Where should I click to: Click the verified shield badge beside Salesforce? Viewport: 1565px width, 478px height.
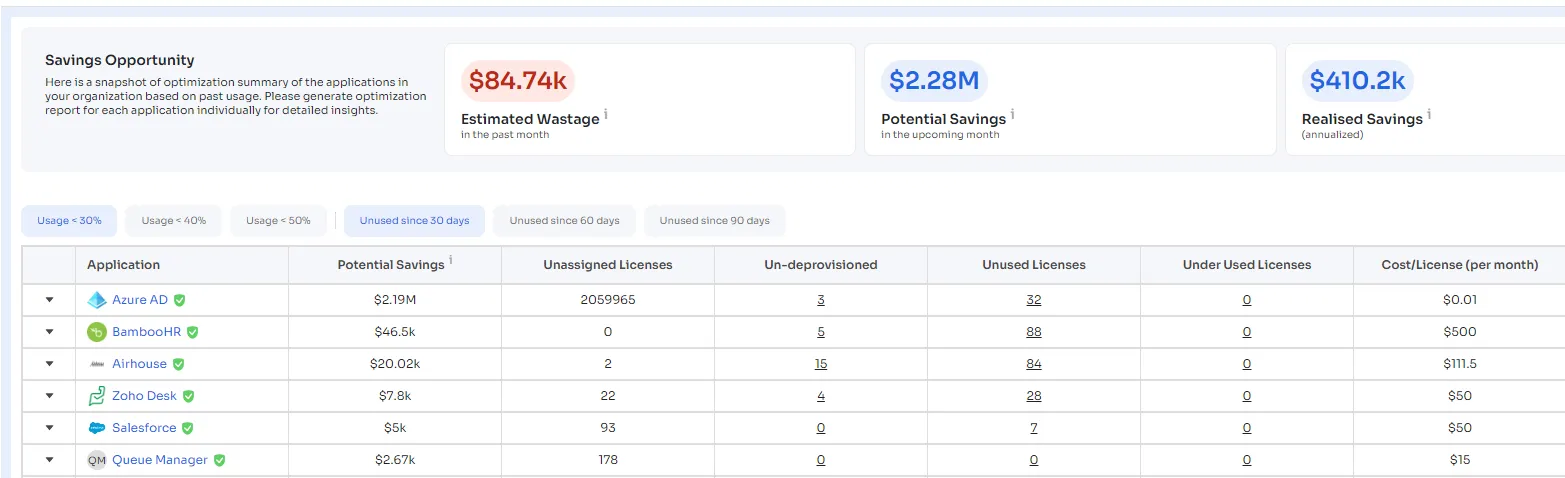pyautogui.click(x=187, y=428)
